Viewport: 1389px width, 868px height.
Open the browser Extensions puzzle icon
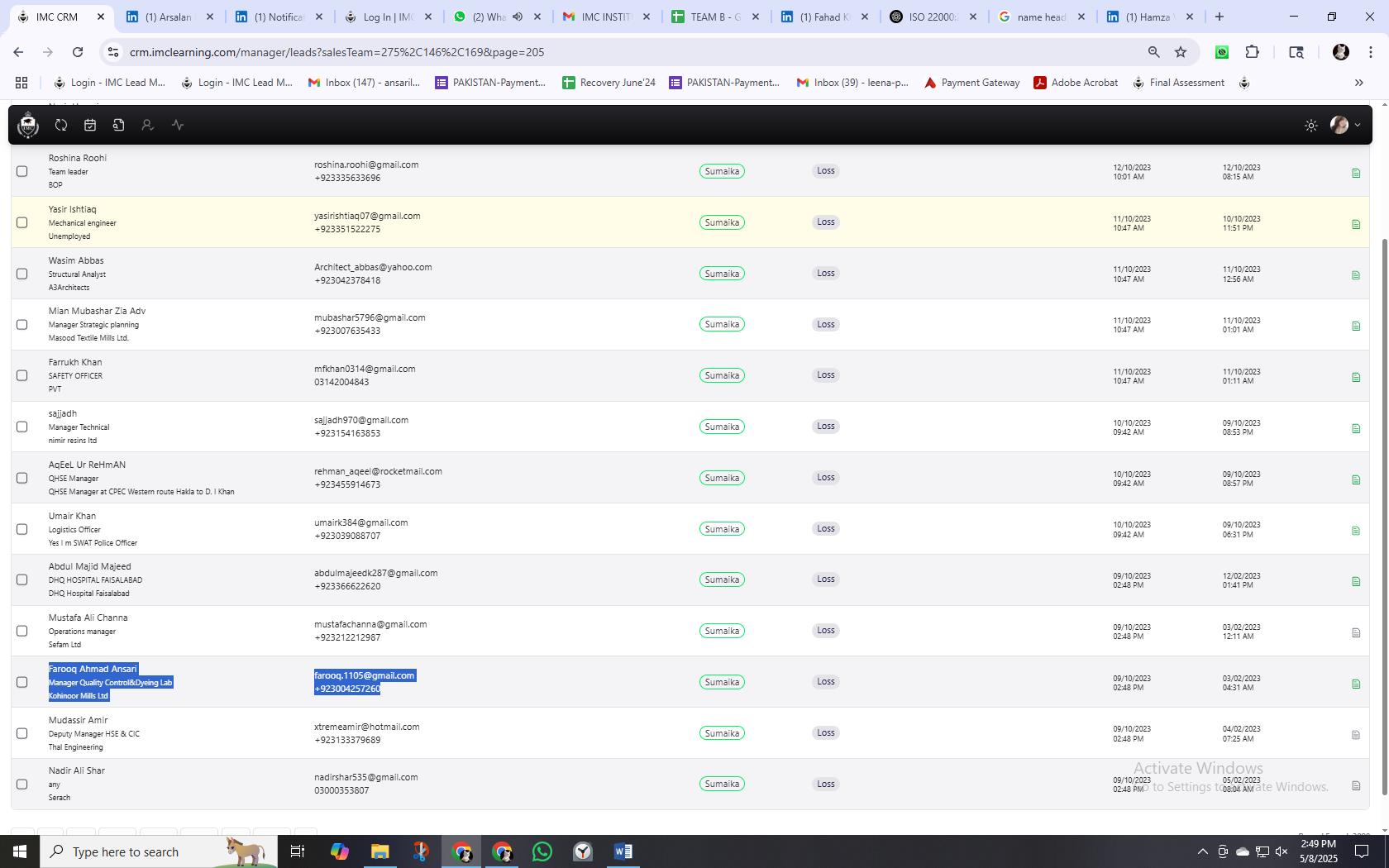[x=1253, y=52]
